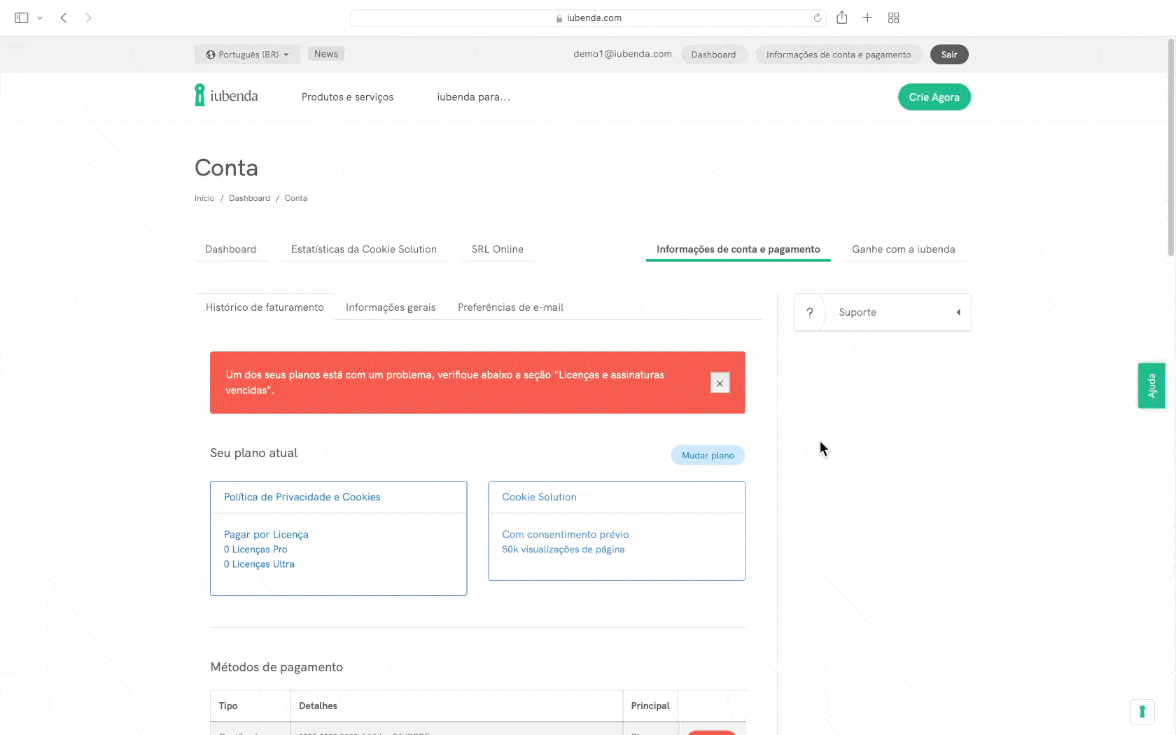Click Sair to log out
Screen dimensions: 1176x735
point(948,55)
